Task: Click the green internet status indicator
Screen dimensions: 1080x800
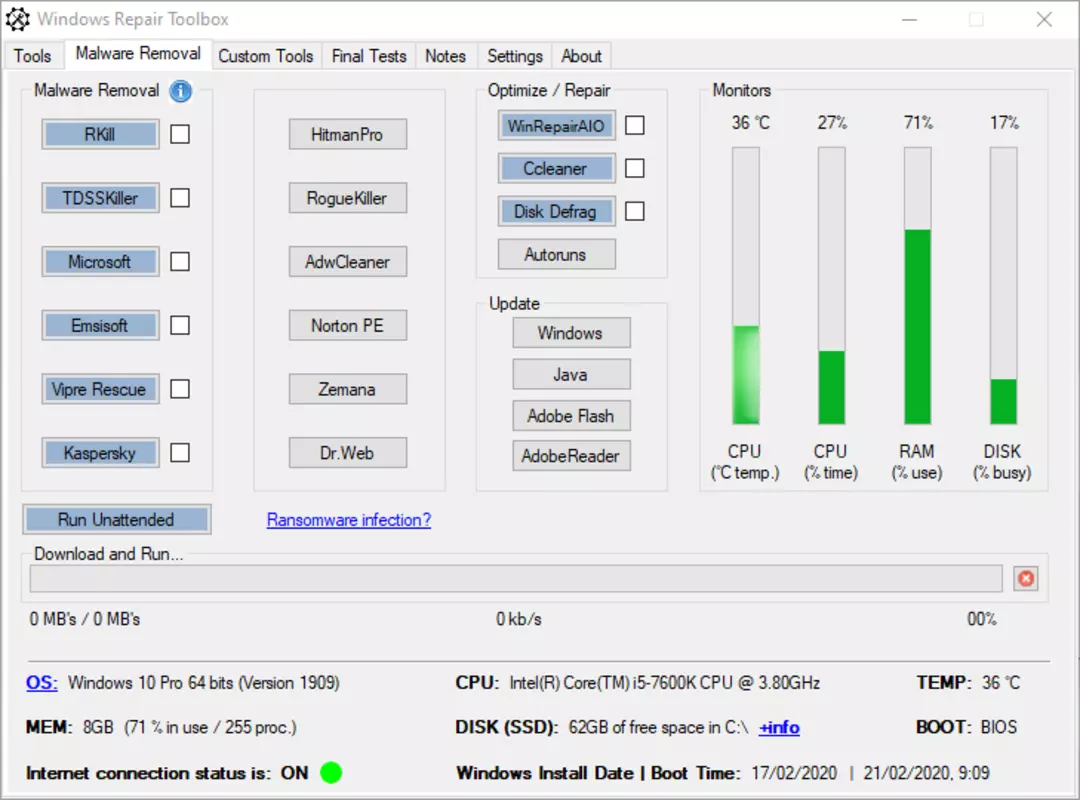Action: click(331, 772)
